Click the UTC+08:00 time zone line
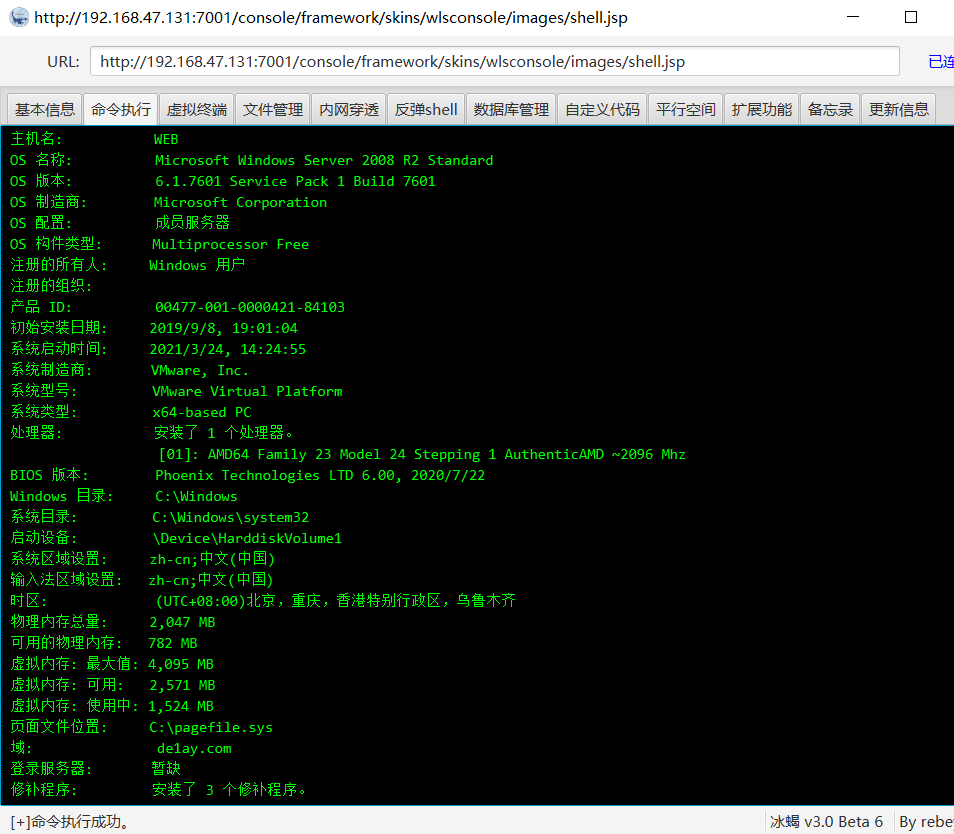 (336, 601)
